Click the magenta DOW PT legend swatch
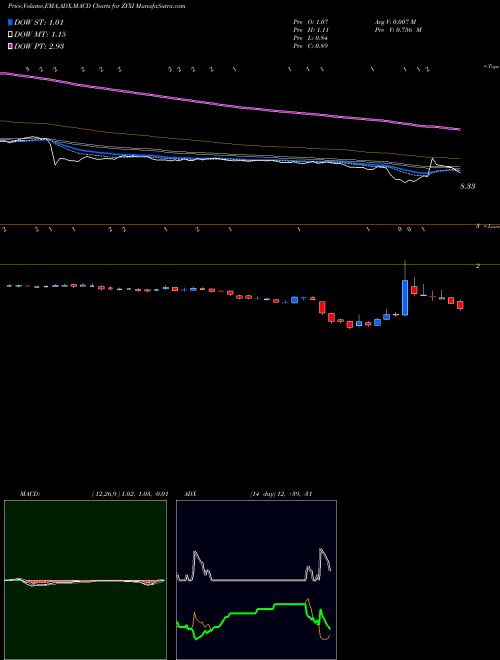The width and height of the screenshot is (500, 660). (11, 46)
